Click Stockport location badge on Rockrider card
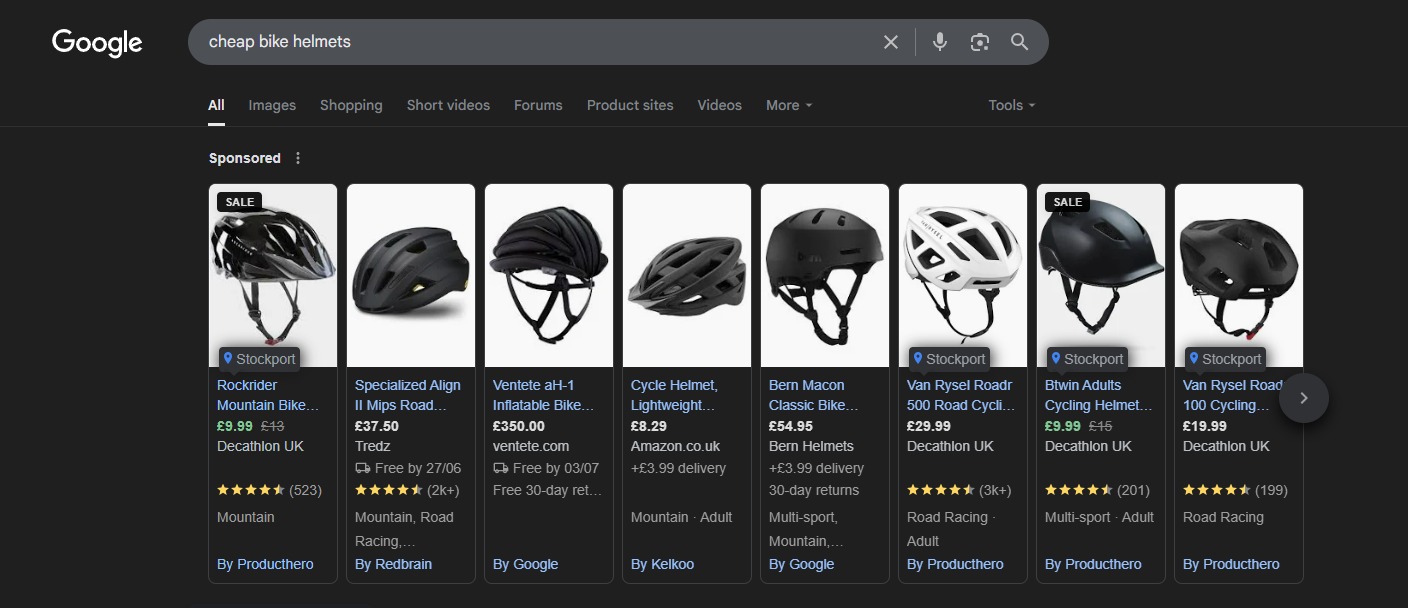 [260, 359]
